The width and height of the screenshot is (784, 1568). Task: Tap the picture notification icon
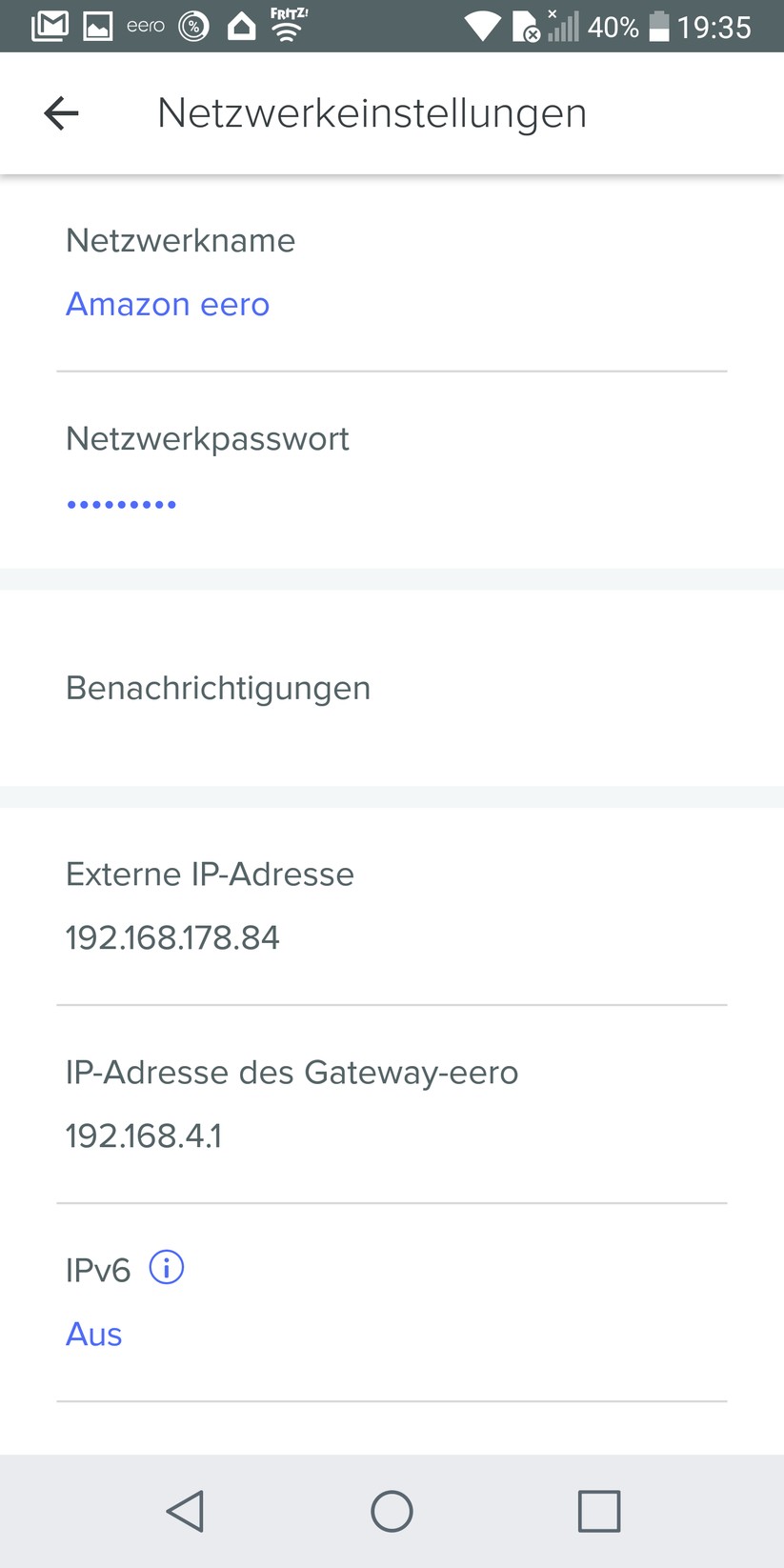click(x=97, y=27)
